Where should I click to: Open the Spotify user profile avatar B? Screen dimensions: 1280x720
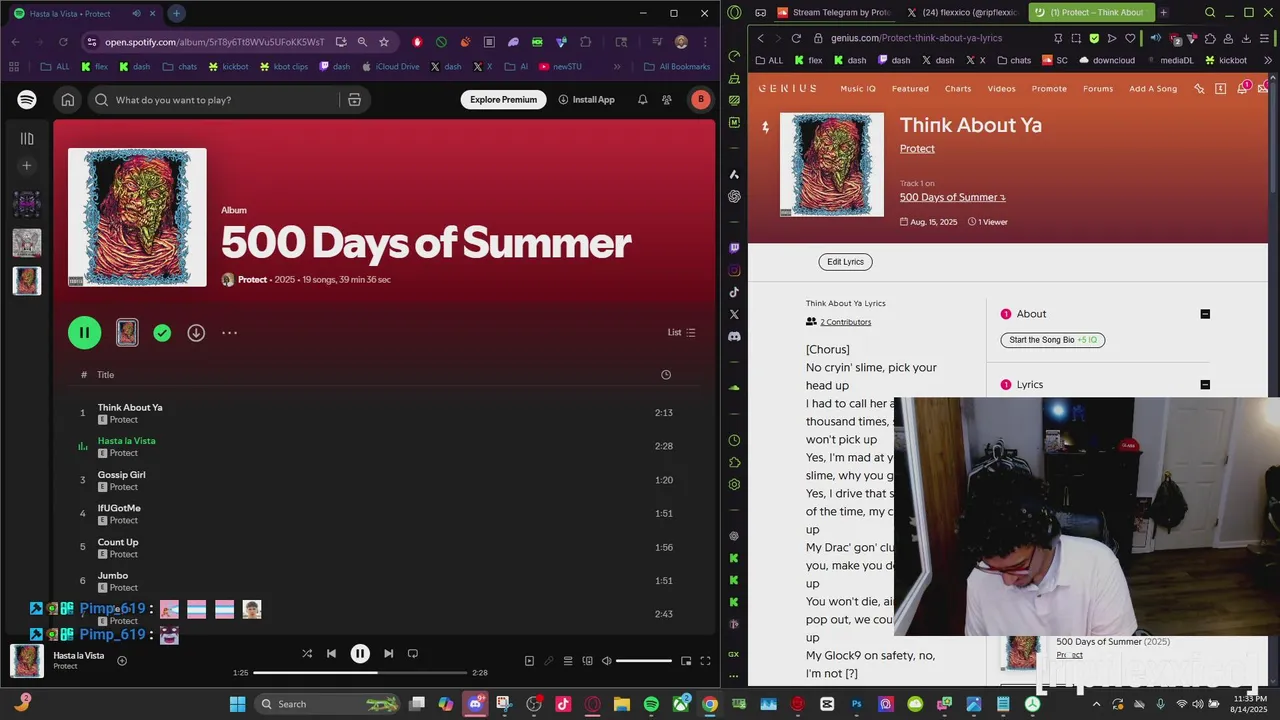point(700,100)
